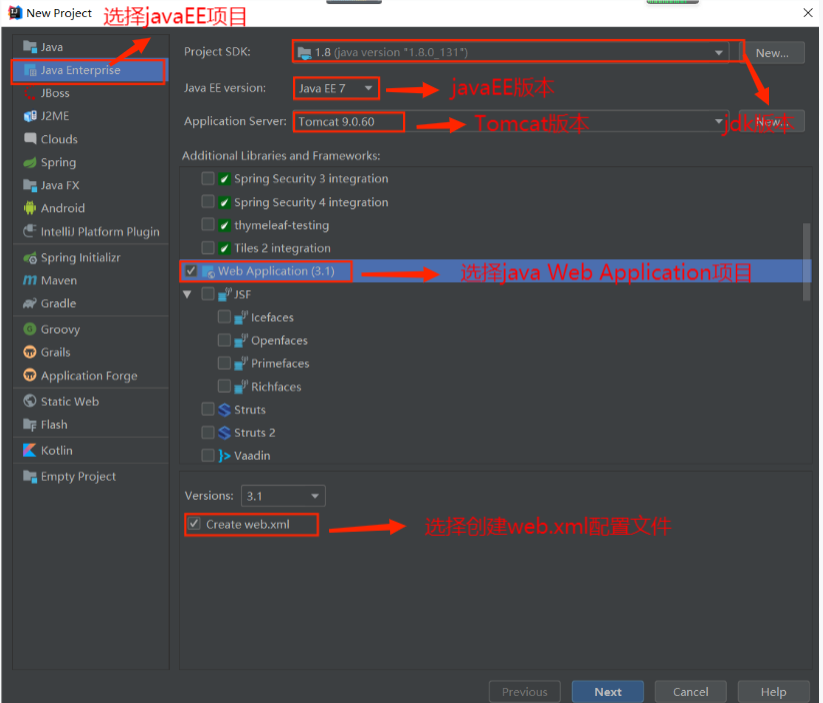The height and width of the screenshot is (703, 823).
Task: Check the Vaadin checkbox
Action: point(208,455)
